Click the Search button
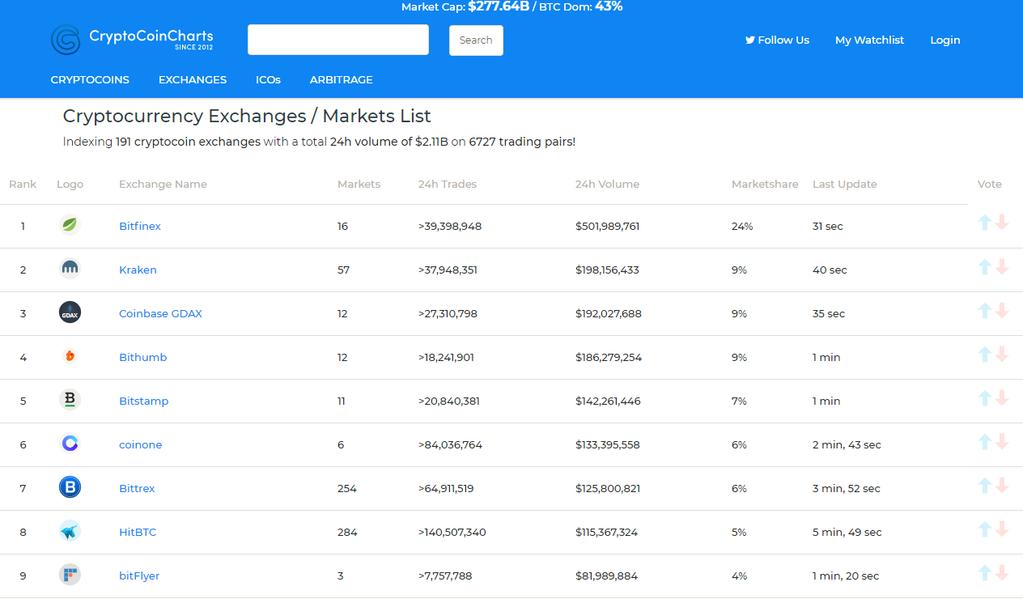1023x599 pixels. [476, 40]
